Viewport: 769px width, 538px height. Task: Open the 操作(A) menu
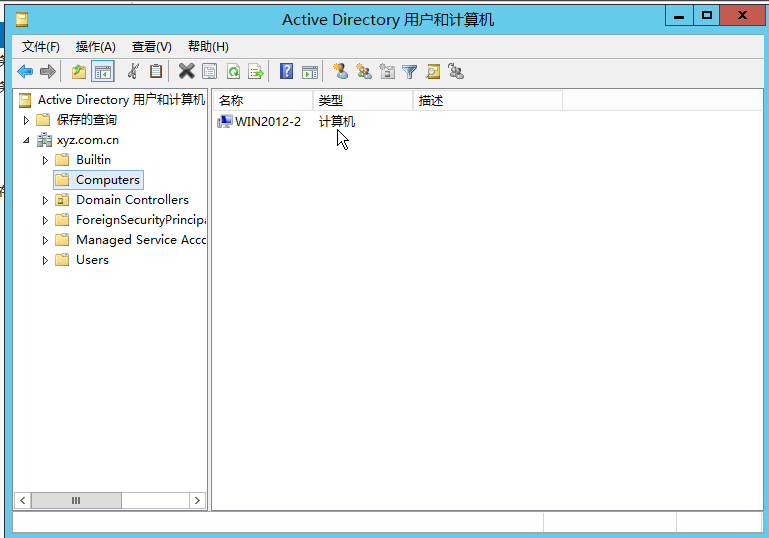[96, 47]
